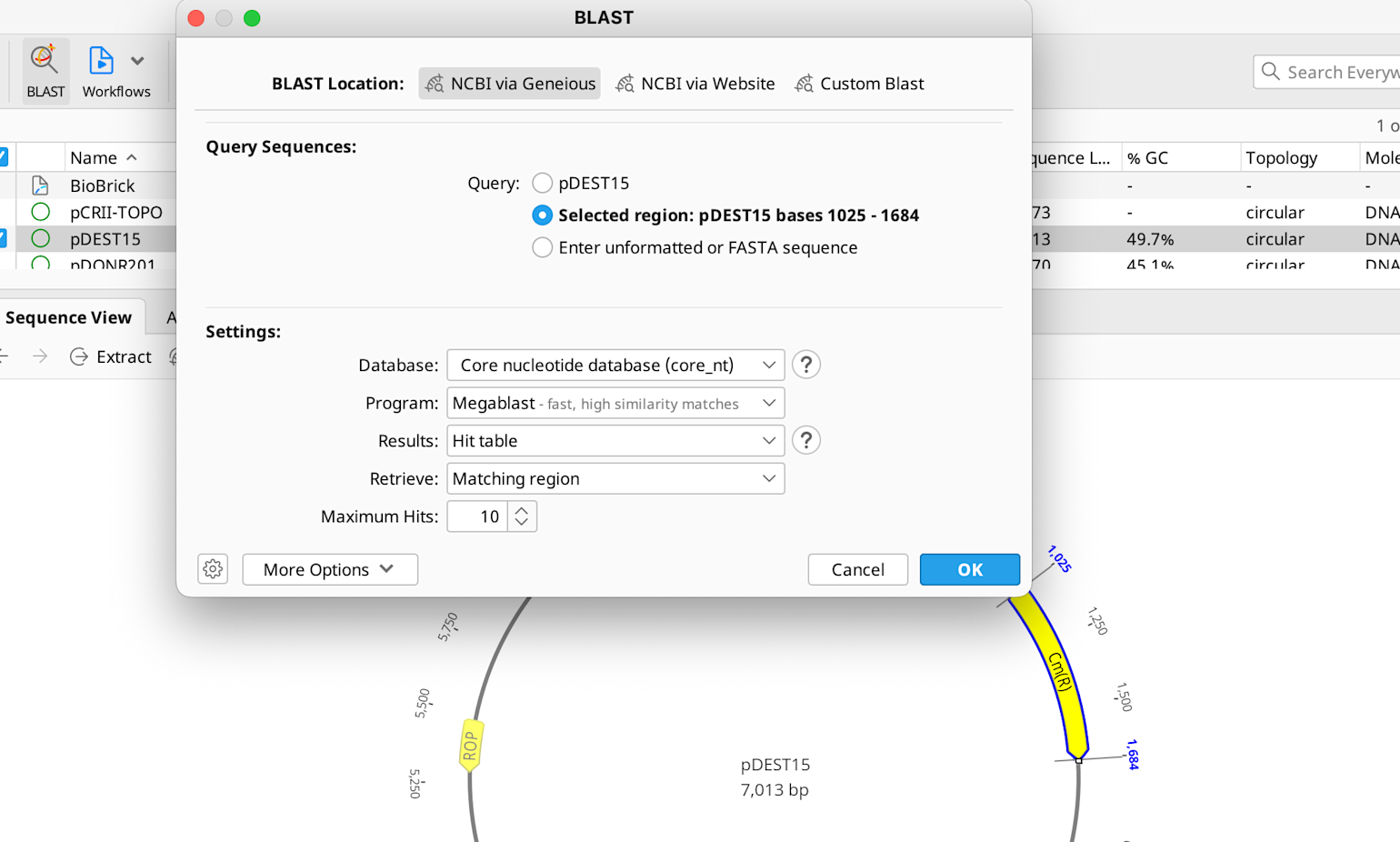This screenshot has width=1400, height=842.
Task: Click the Maximum Hits stepper arrows
Action: coord(522,516)
